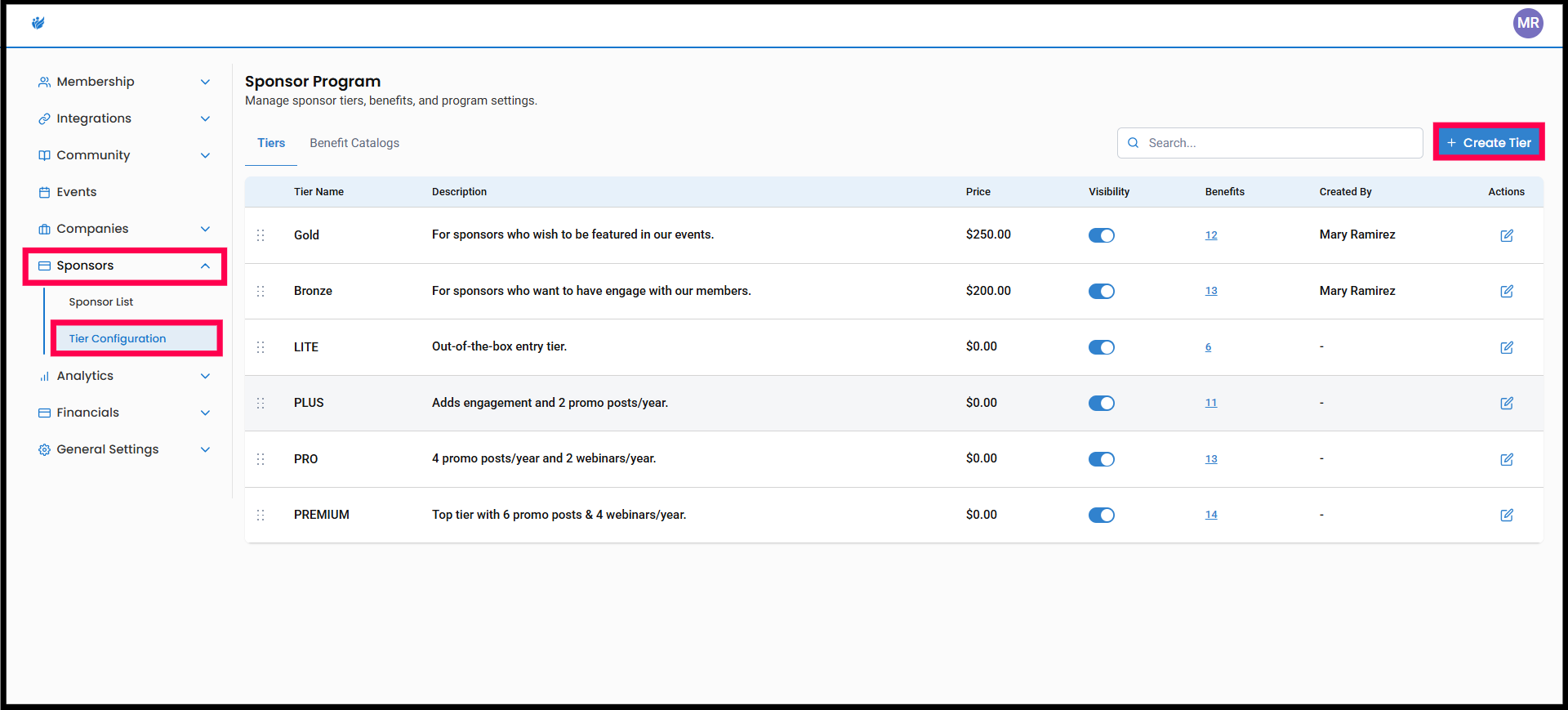
Task: Turn off PREMIUM tier visibility switch
Action: (x=1101, y=516)
